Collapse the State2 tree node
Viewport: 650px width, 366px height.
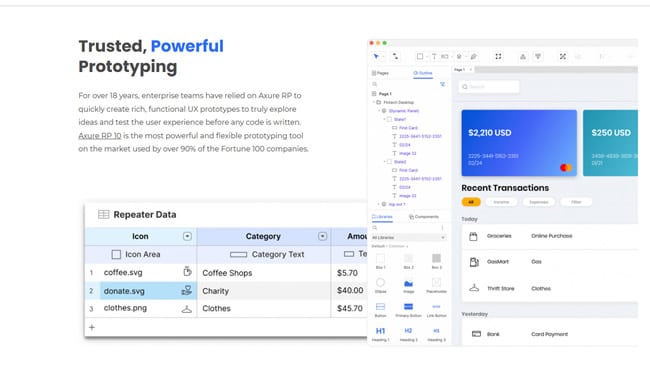click(x=384, y=162)
